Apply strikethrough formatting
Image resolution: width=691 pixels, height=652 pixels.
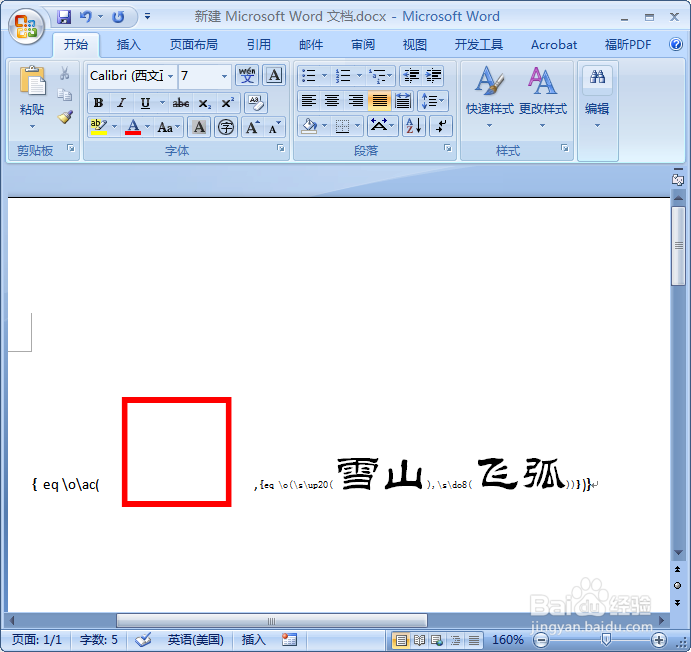pyautogui.click(x=181, y=103)
